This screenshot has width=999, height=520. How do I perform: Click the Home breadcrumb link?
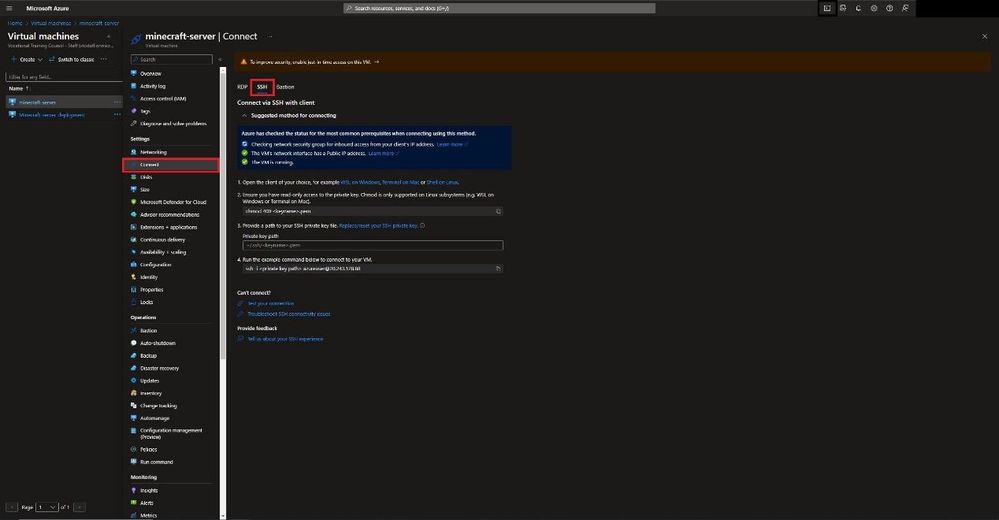coord(15,23)
